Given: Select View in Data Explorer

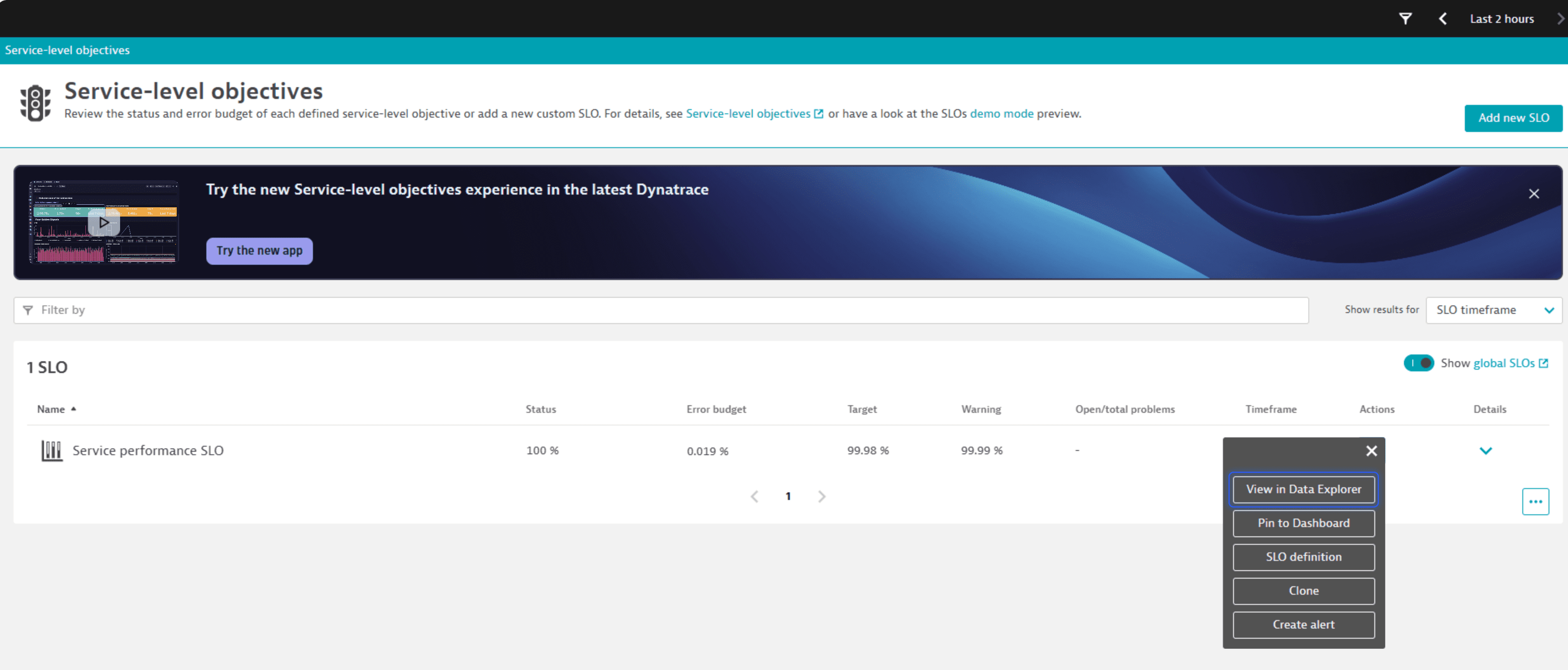Looking at the screenshot, I should click(x=1303, y=489).
